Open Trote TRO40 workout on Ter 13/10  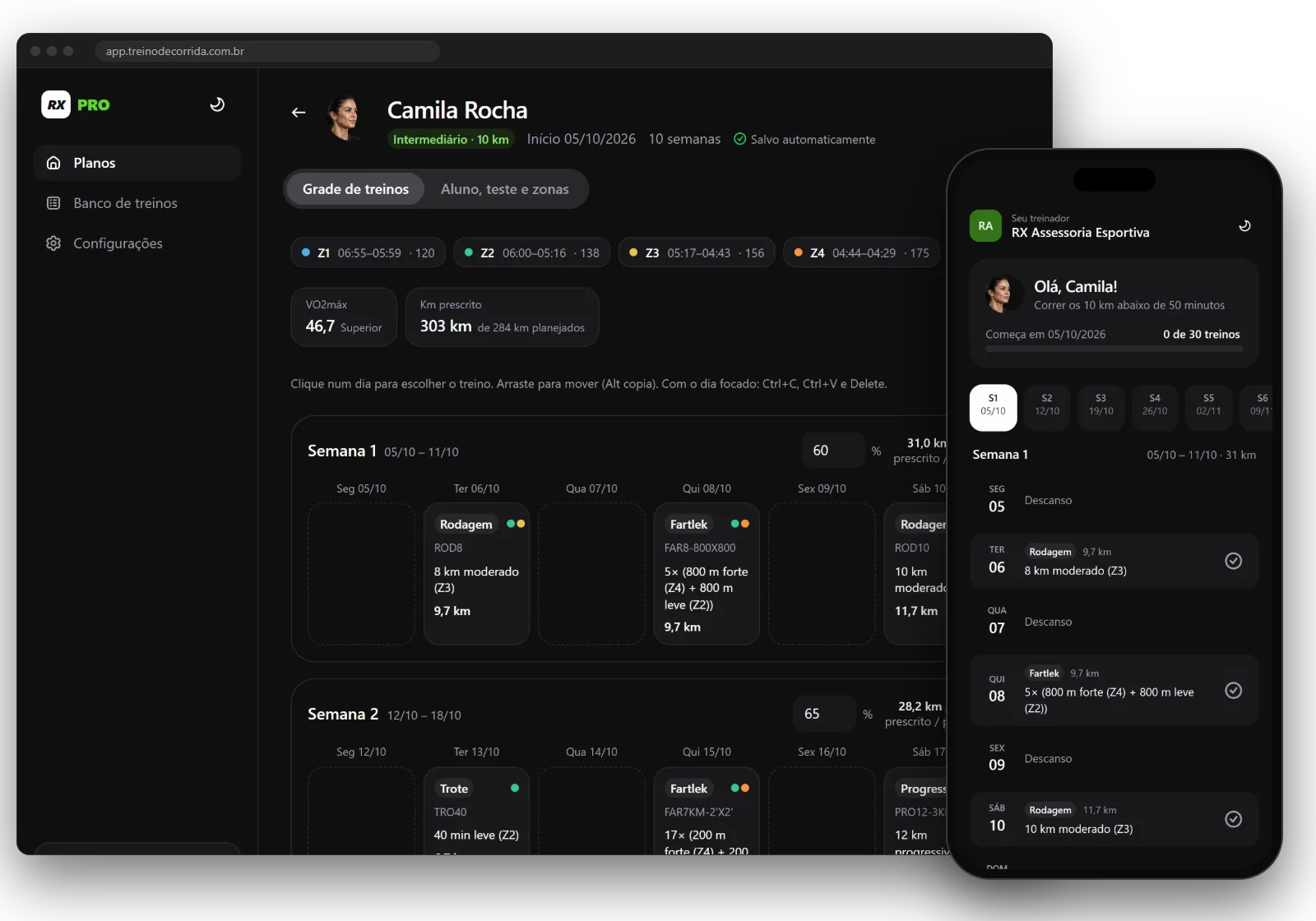[476, 811]
